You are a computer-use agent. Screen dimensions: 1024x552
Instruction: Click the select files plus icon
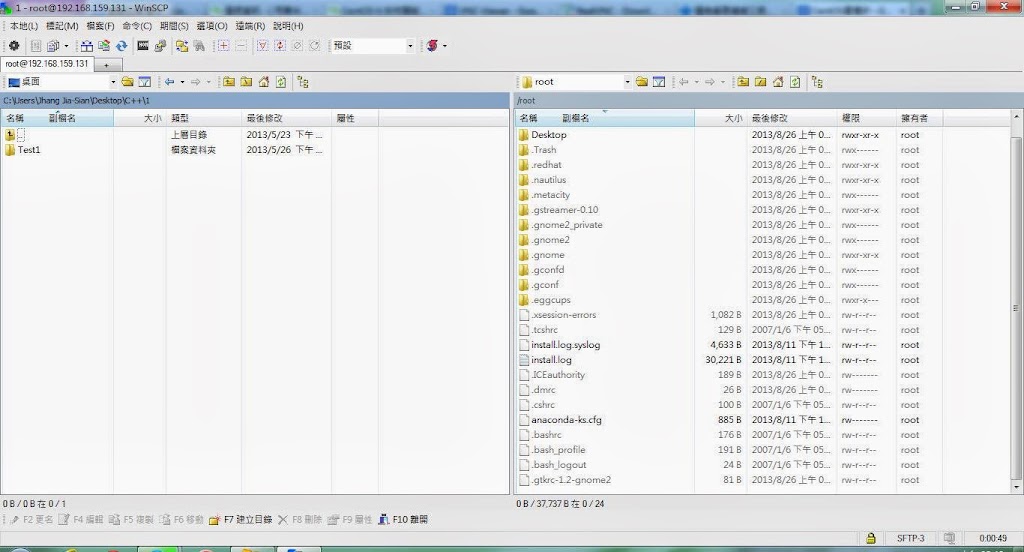pyautogui.click(x=223, y=46)
